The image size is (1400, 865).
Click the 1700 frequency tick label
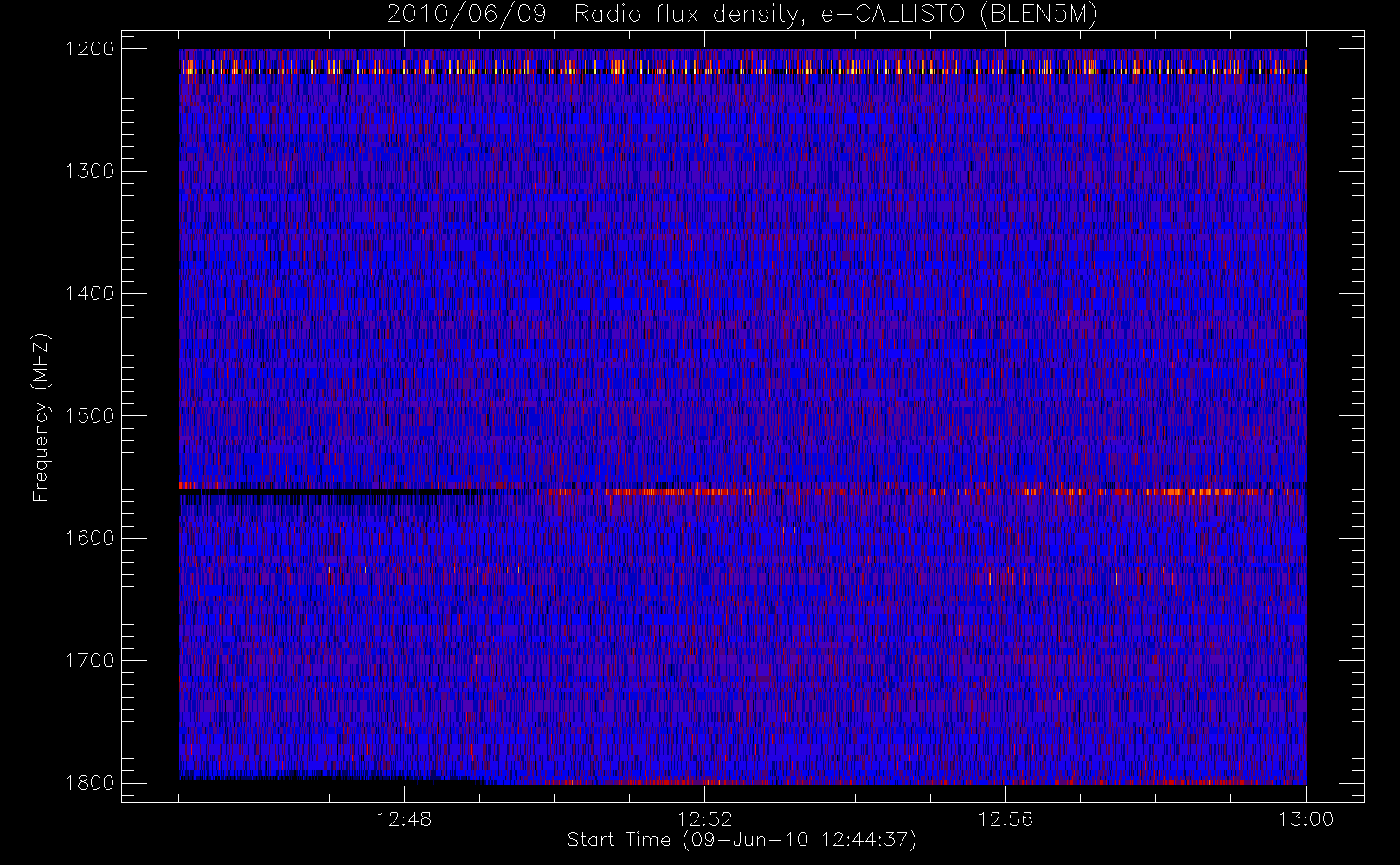tap(90, 661)
